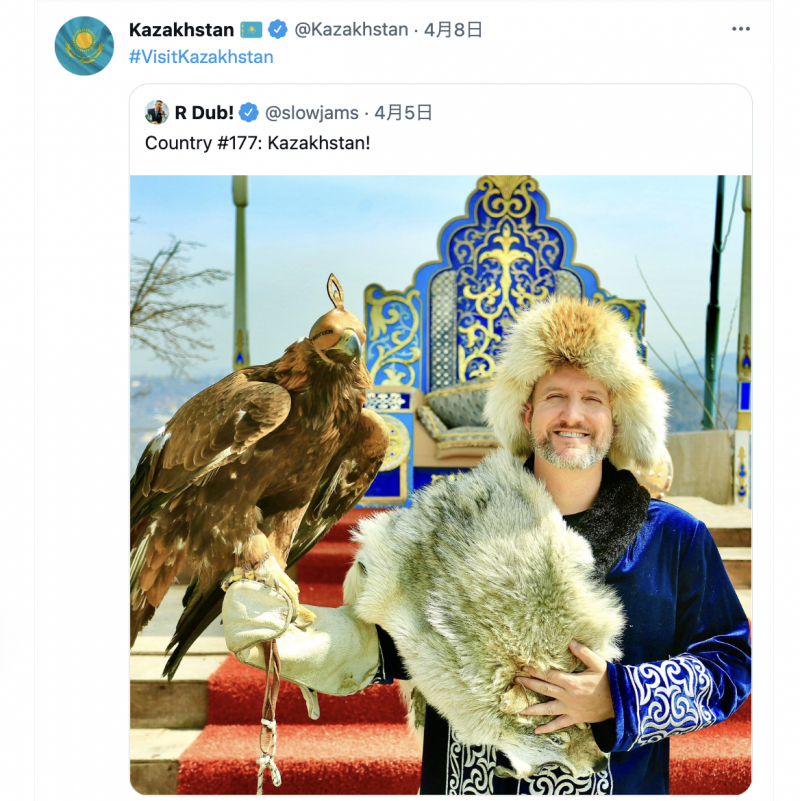800x801 pixels.
Task: Click R Dub!'s small profile avatar
Action: pos(157,112)
